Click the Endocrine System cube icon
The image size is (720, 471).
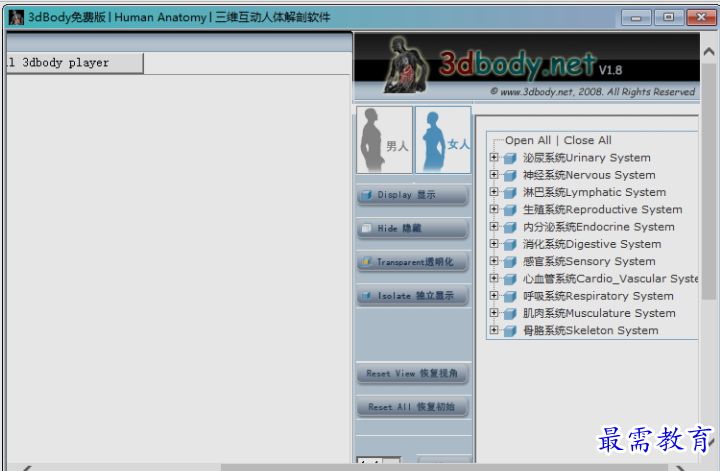tap(510, 227)
